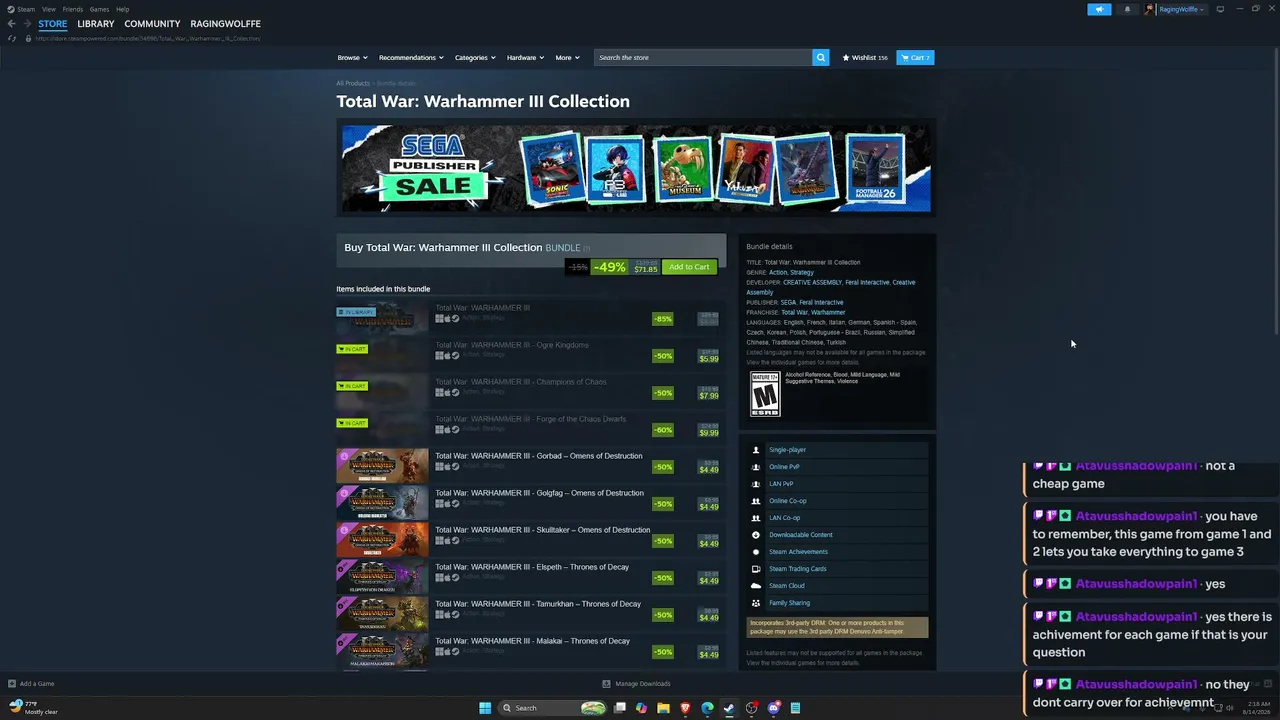Launch Copilot from the taskbar

tap(641, 708)
